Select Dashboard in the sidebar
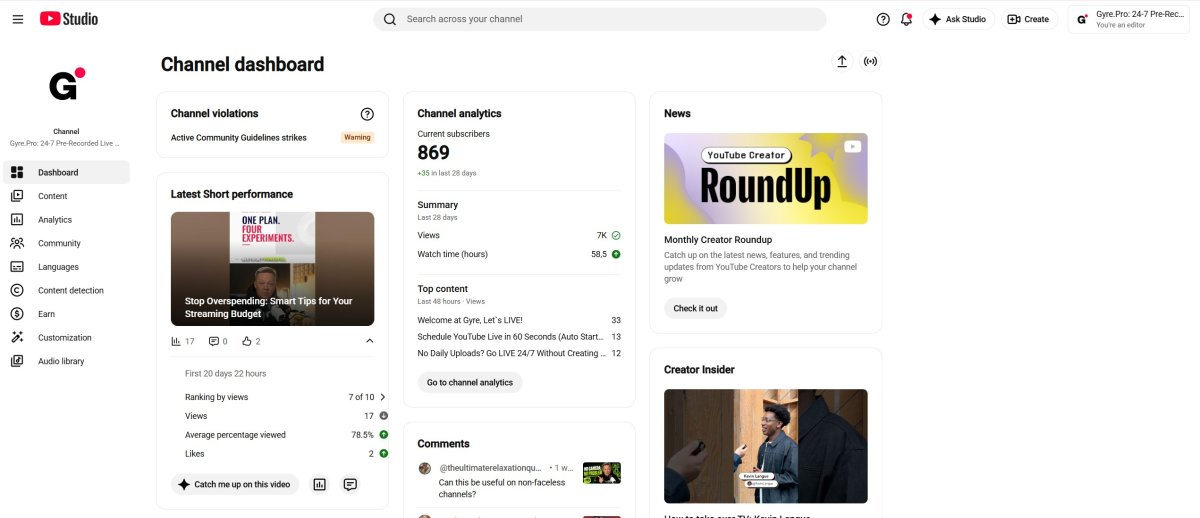The height and width of the screenshot is (518, 1200). [x=66, y=172]
